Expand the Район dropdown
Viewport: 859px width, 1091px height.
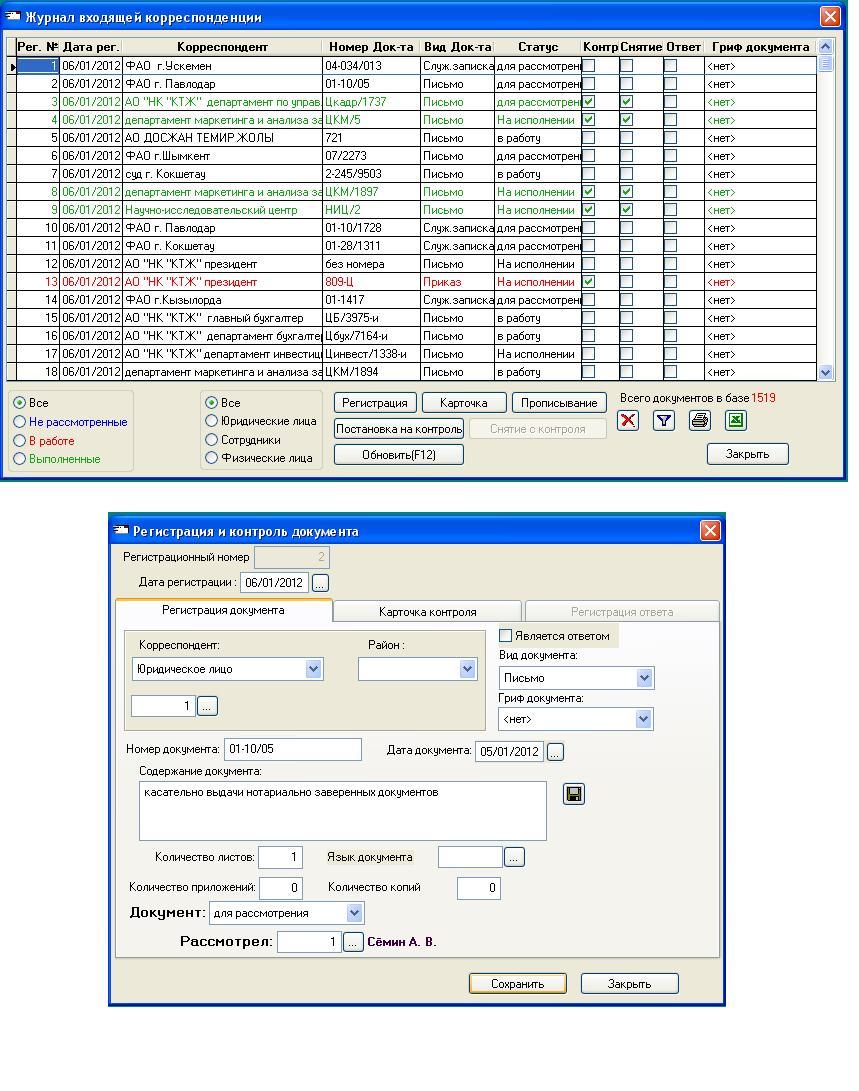tap(467, 669)
